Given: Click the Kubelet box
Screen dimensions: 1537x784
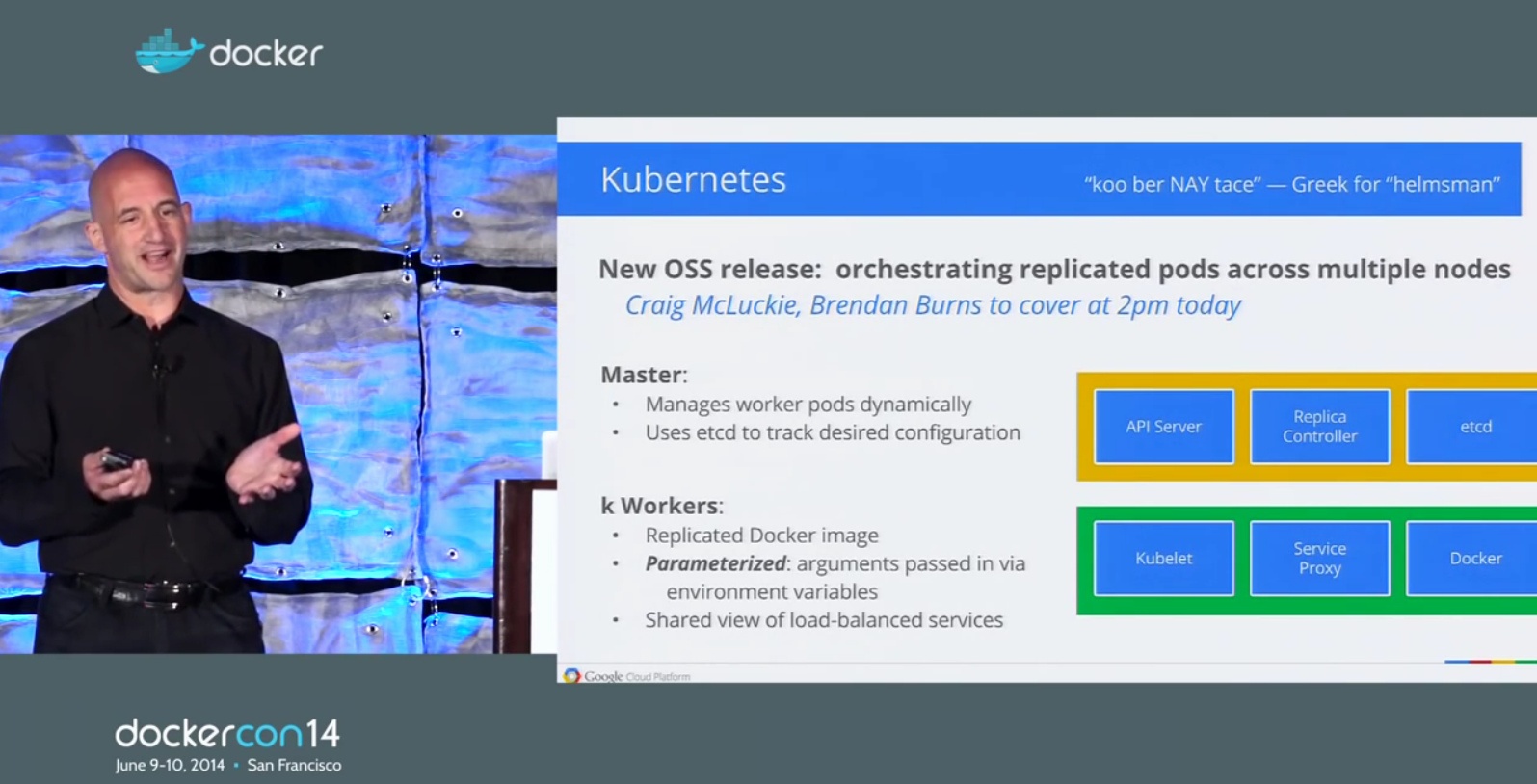Looking at the screenshot, I should pos(1163,559).
